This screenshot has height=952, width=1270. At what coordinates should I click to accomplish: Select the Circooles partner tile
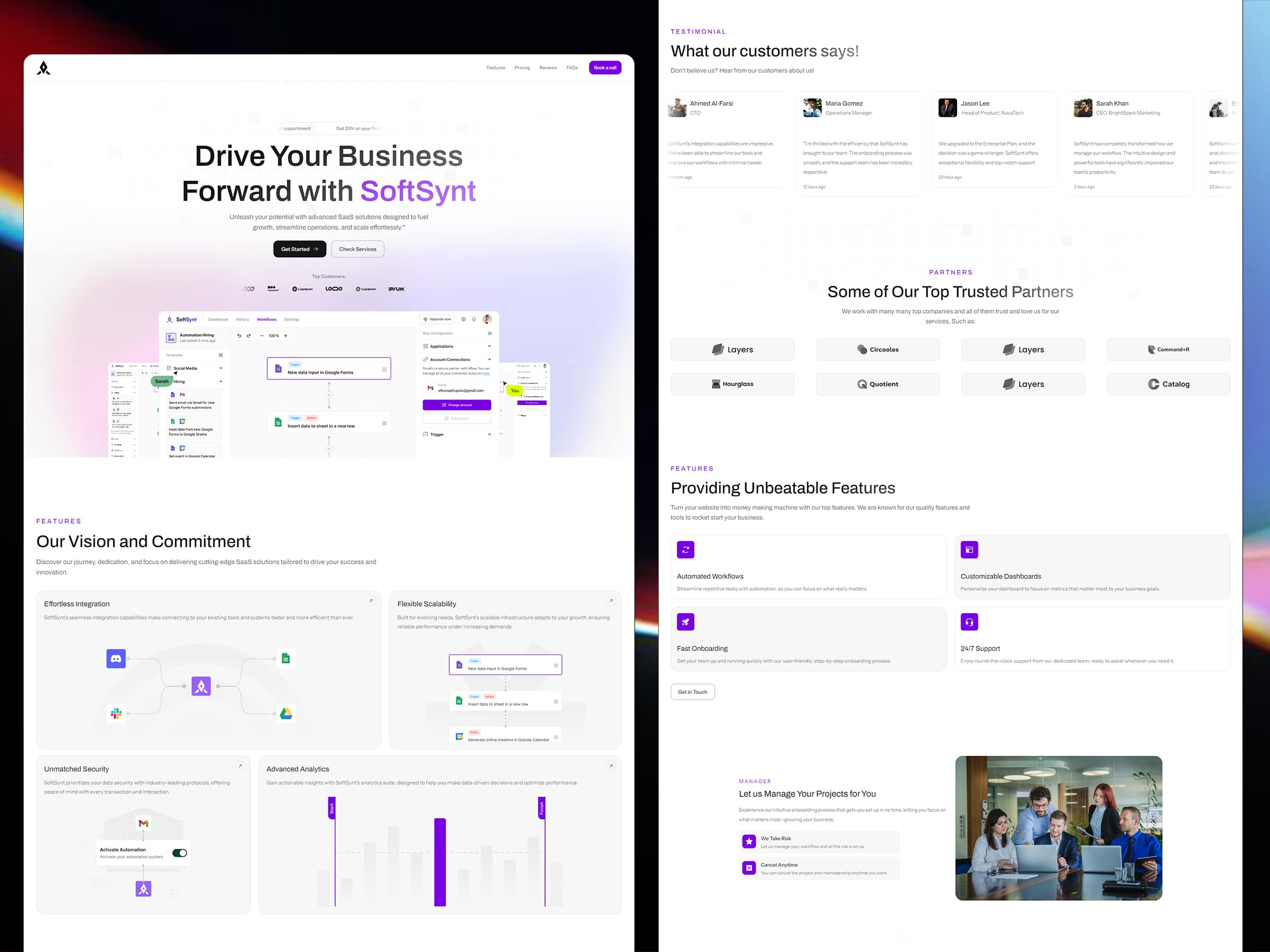(x=878, y=350)
